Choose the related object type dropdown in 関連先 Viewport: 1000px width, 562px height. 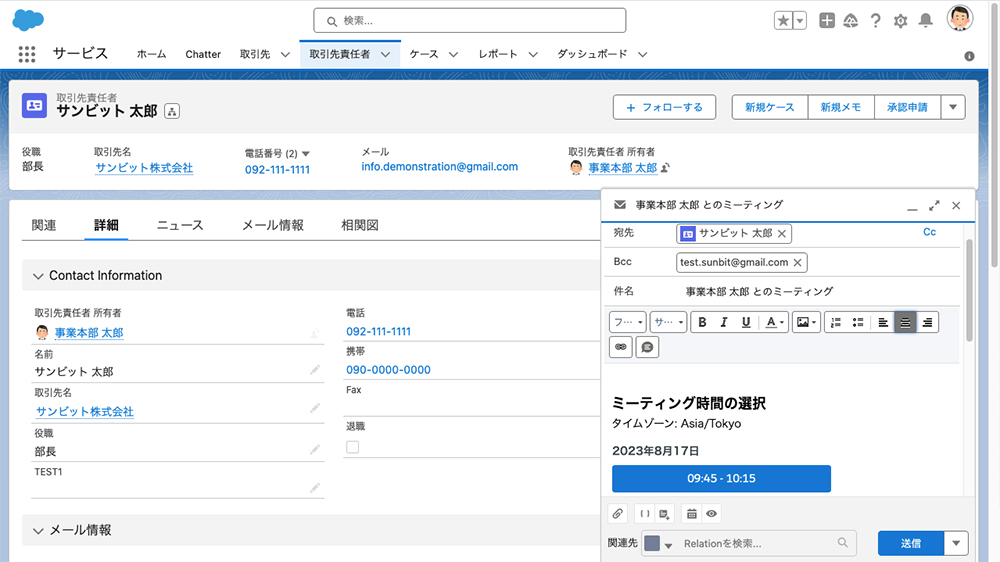[658, 544]
